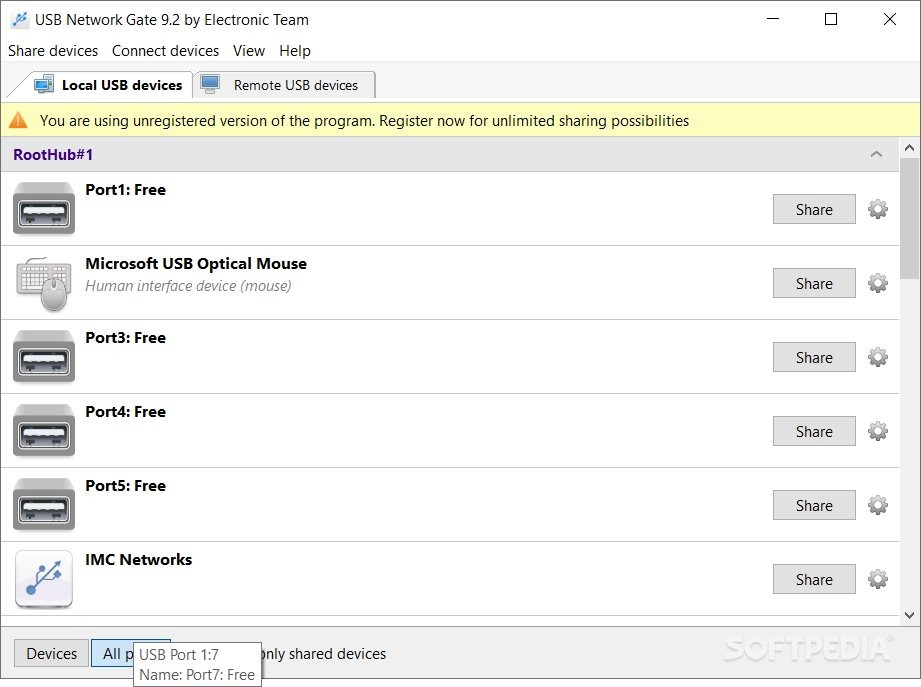
Task: Open settings gear for IMC Networks
Action: [x=878, y=579]
